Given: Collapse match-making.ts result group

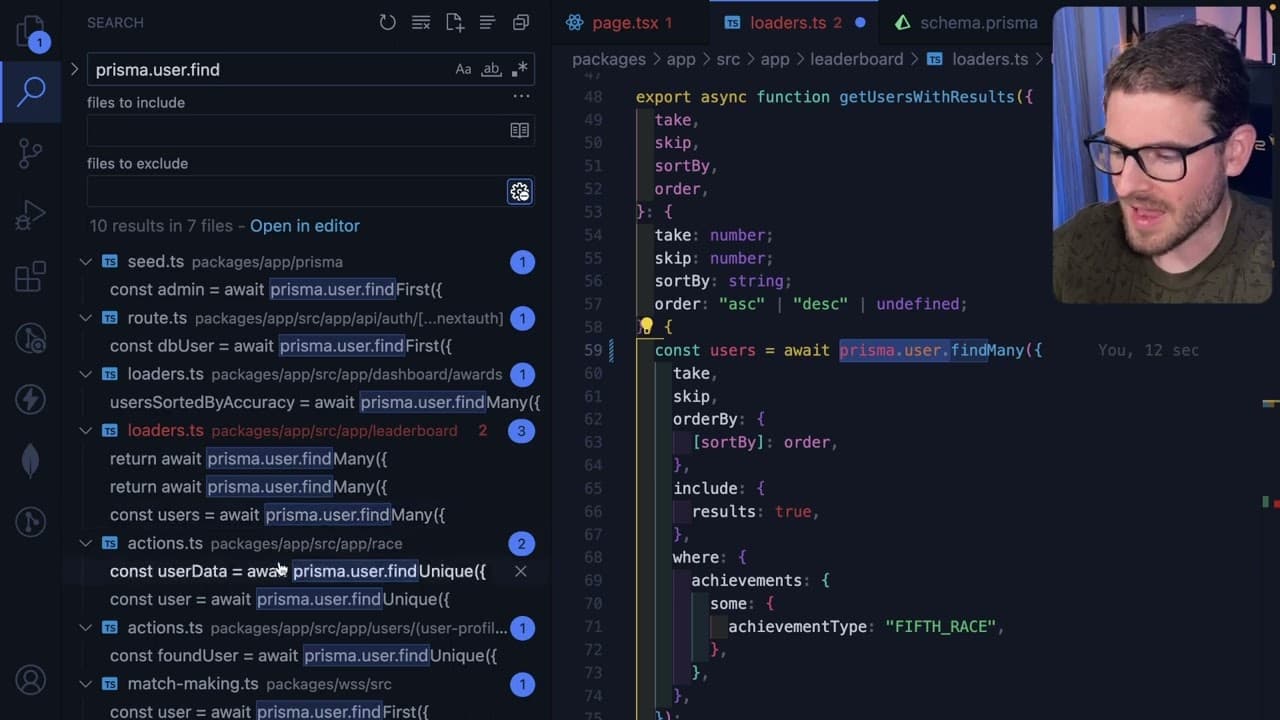Looking at the screenshot, I should (x=86, y=684).
